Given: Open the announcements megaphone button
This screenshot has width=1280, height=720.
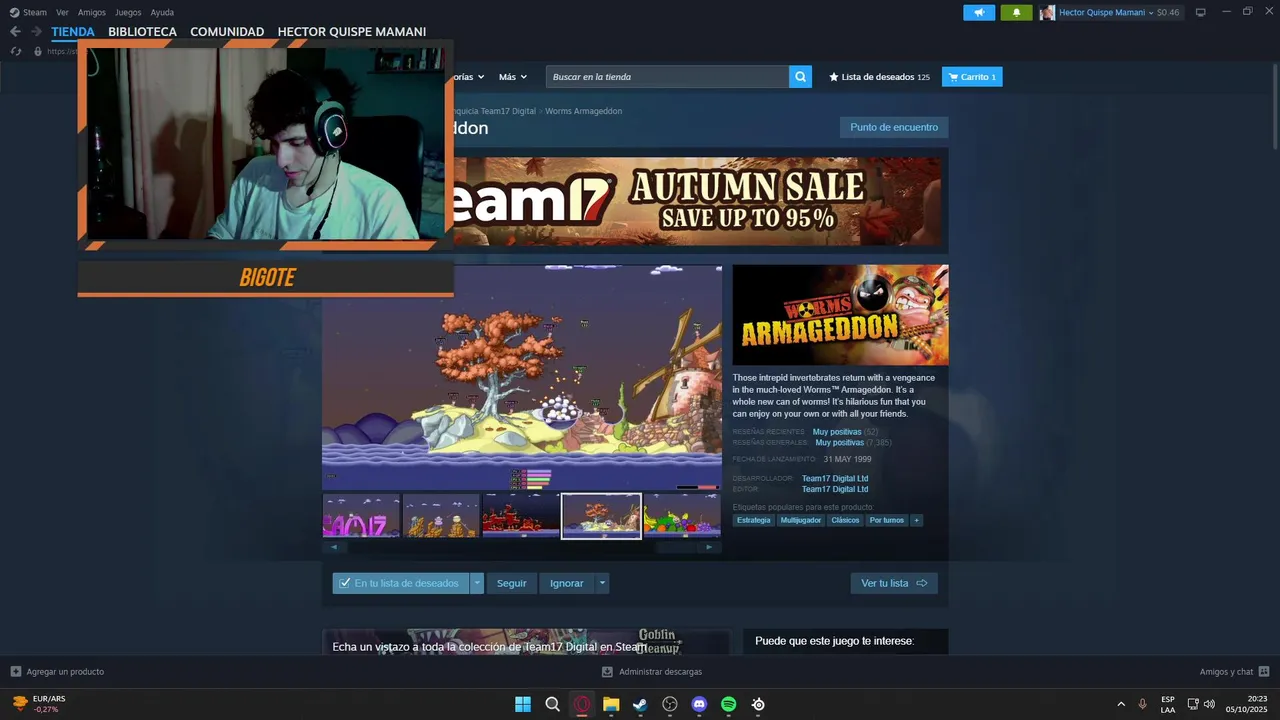Looking at the screenshot, I should coord(979,12).
